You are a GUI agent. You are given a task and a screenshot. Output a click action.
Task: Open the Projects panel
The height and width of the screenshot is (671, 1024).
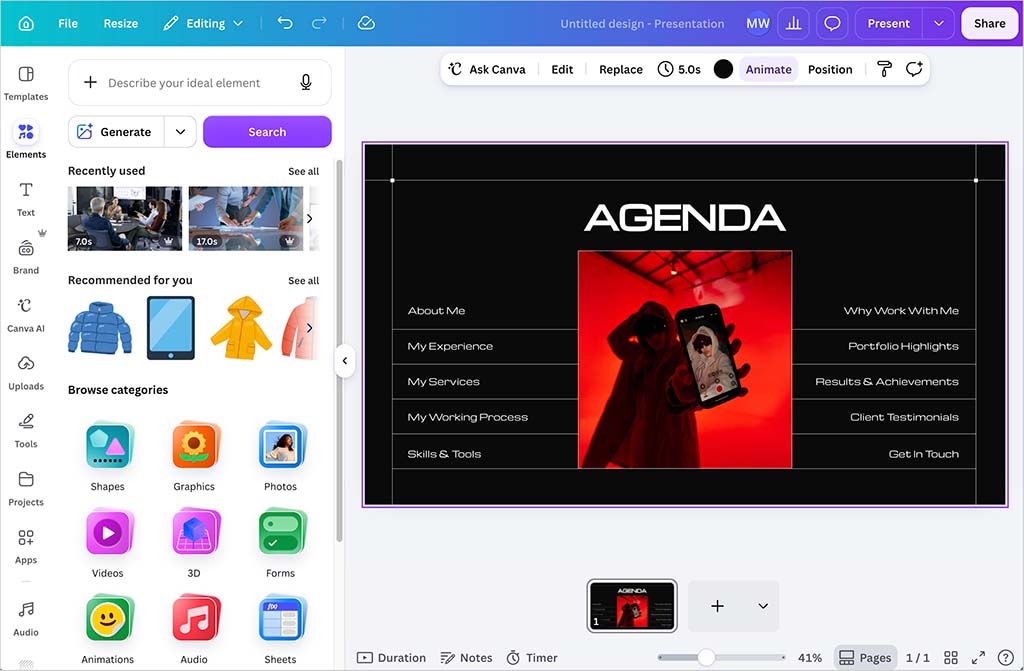pos(26,489)
